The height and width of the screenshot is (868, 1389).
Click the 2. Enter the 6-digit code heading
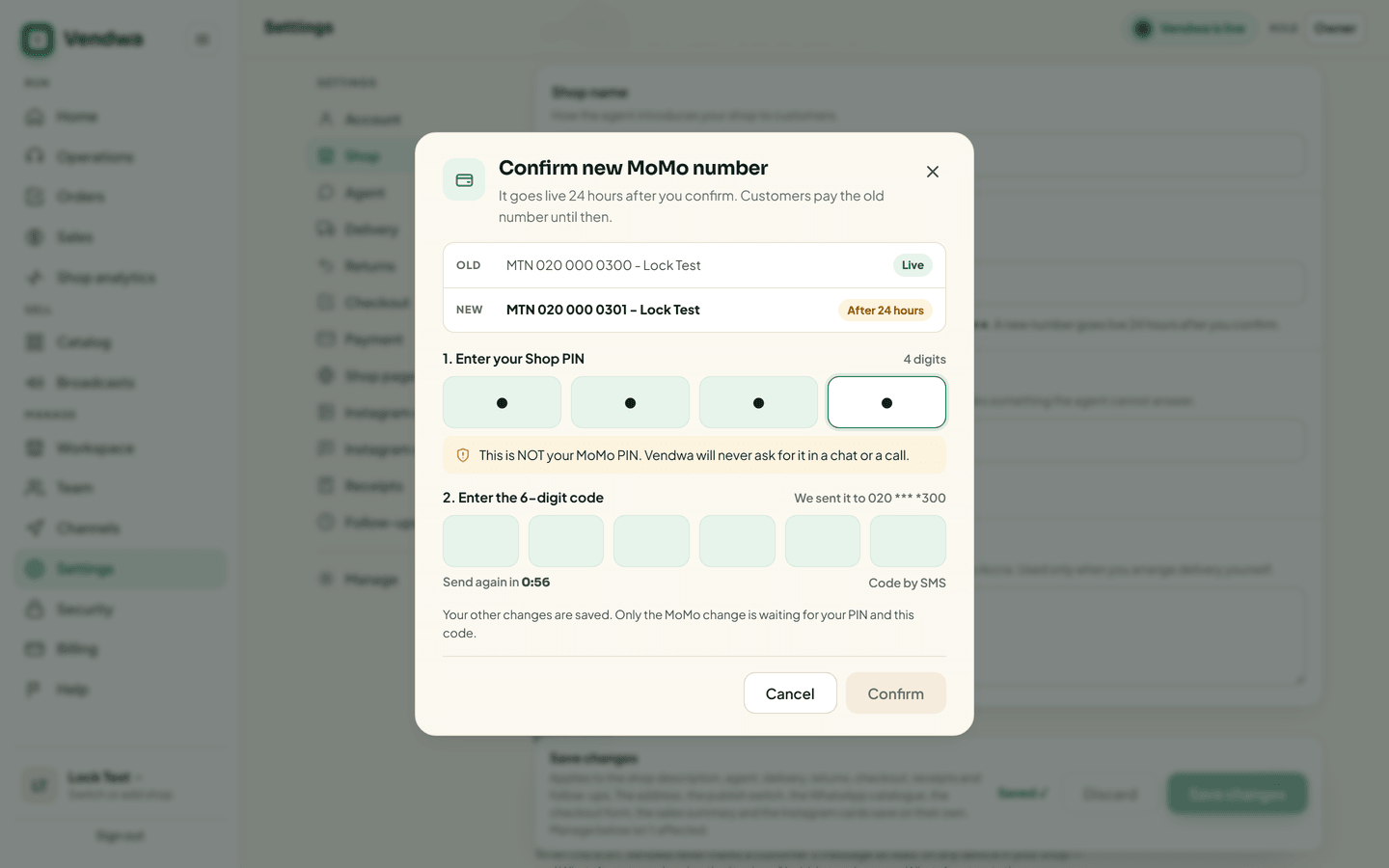click(x=523, y=498)
